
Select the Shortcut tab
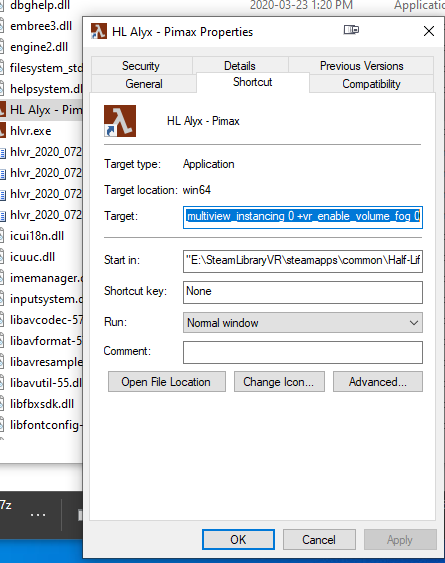click(x=252, y=82)
